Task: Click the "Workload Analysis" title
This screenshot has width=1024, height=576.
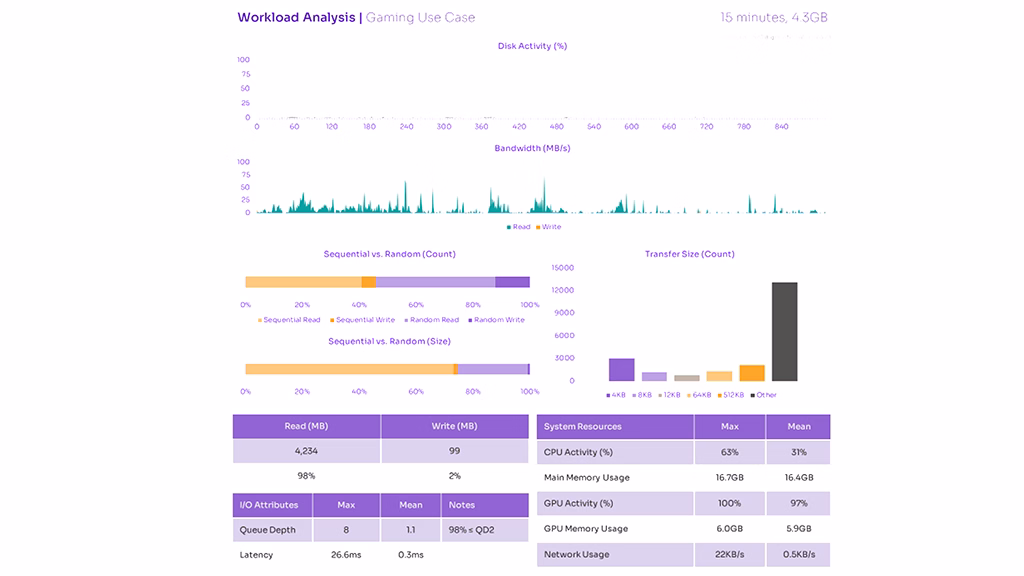Action: point(296,18)
